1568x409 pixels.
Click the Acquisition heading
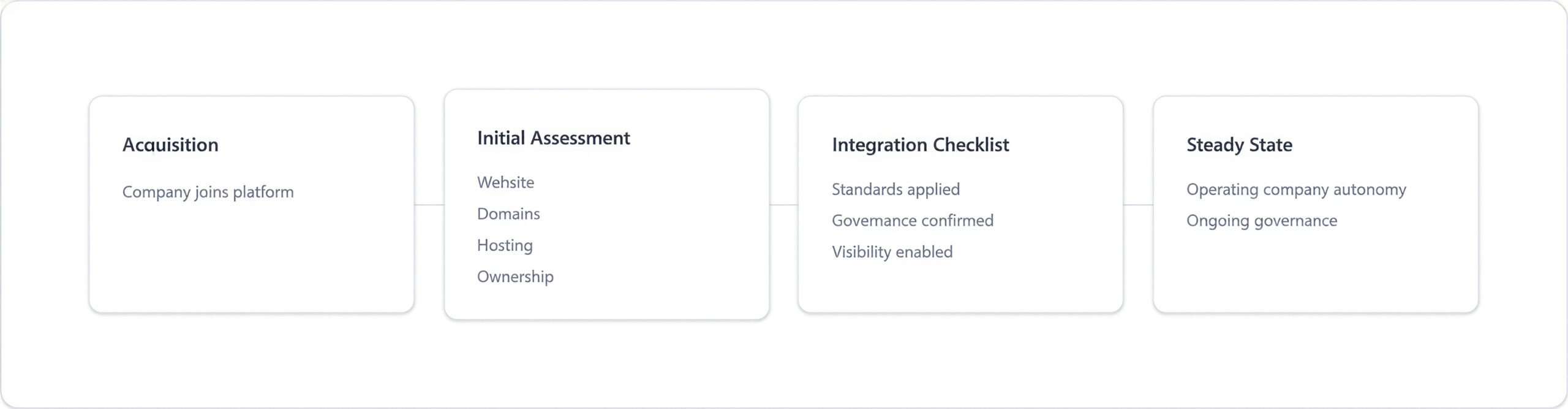(170, 145)
